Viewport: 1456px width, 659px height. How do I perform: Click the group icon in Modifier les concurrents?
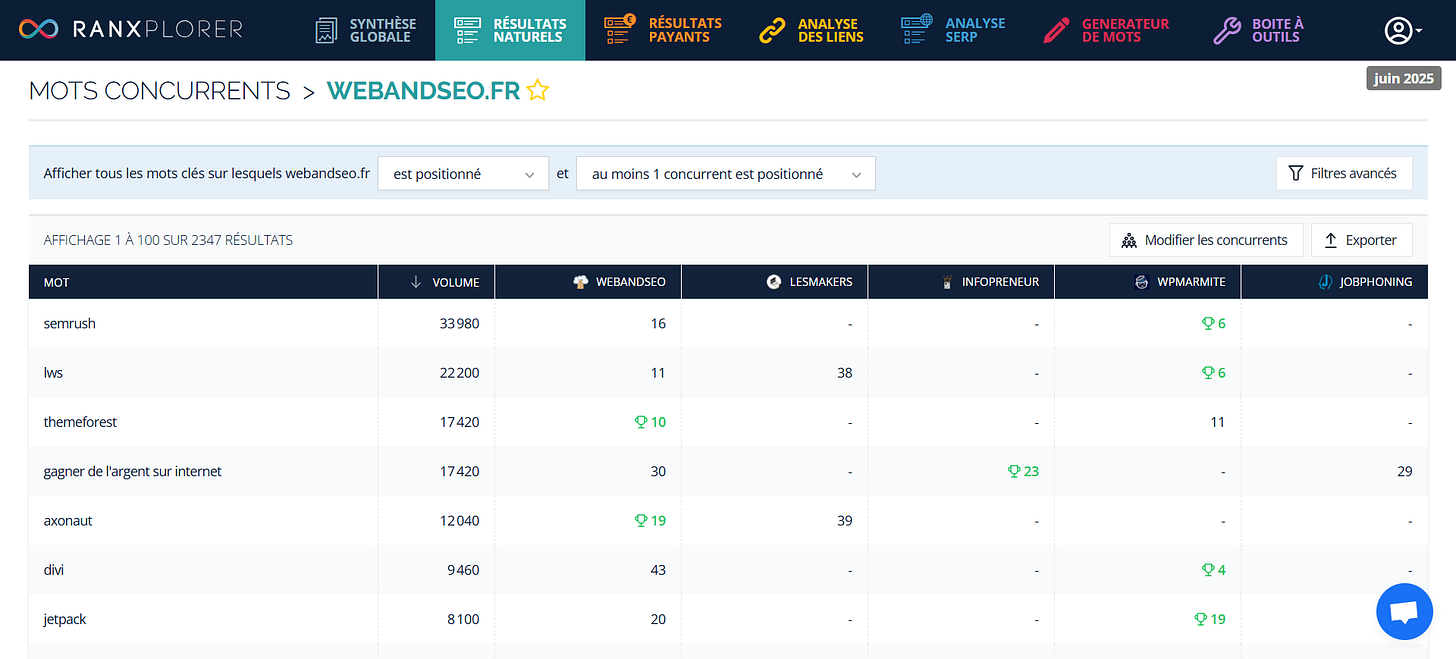click(x=1130, y=239)
